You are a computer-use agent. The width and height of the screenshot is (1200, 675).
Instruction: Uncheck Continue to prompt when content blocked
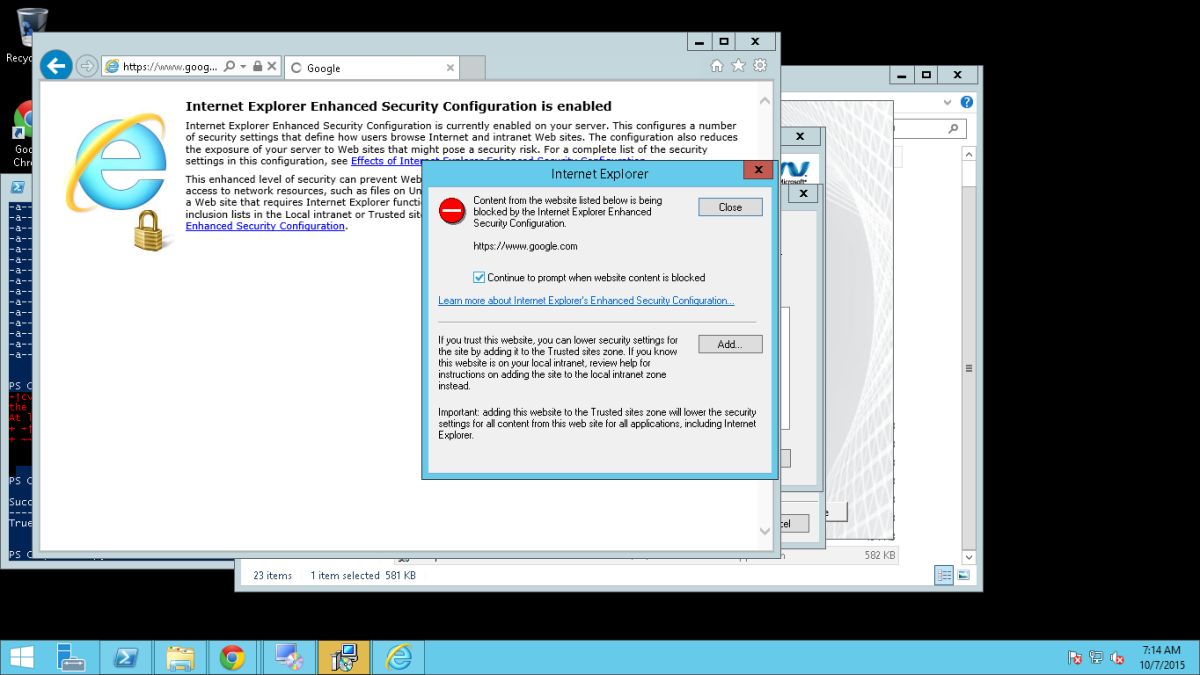(x=479, y=278)
